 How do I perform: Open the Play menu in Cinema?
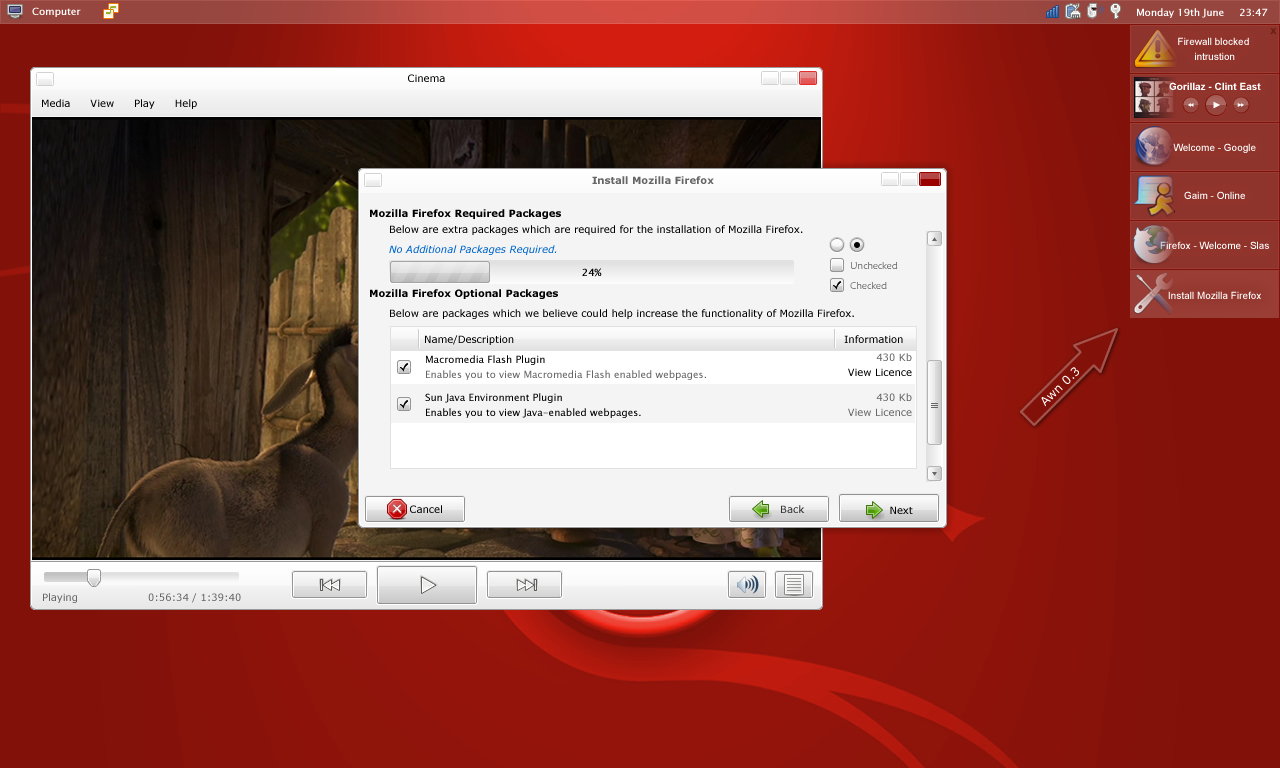tap(144, 103)
